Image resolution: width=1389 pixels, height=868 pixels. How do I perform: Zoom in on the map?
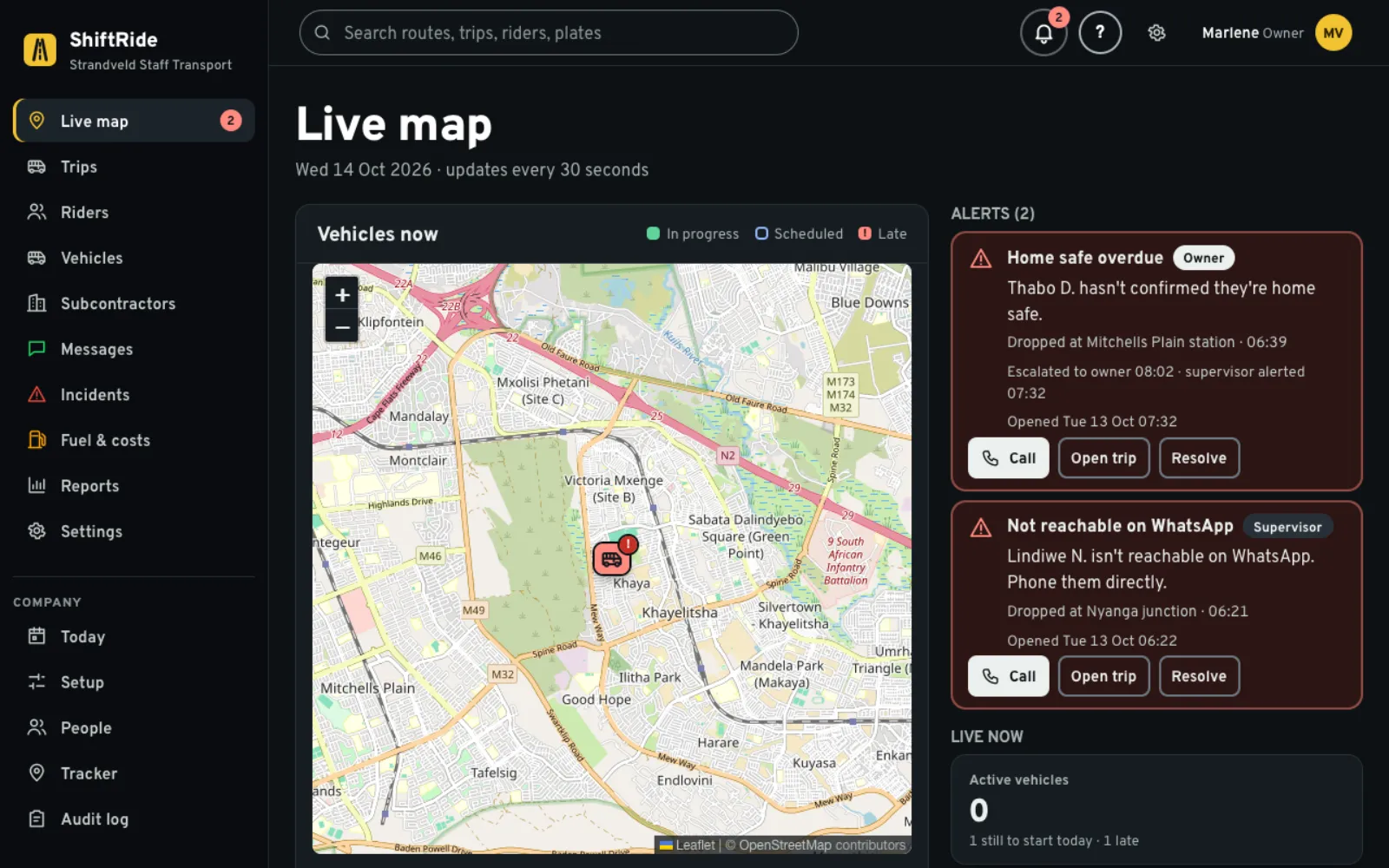(x=342, y=295)
